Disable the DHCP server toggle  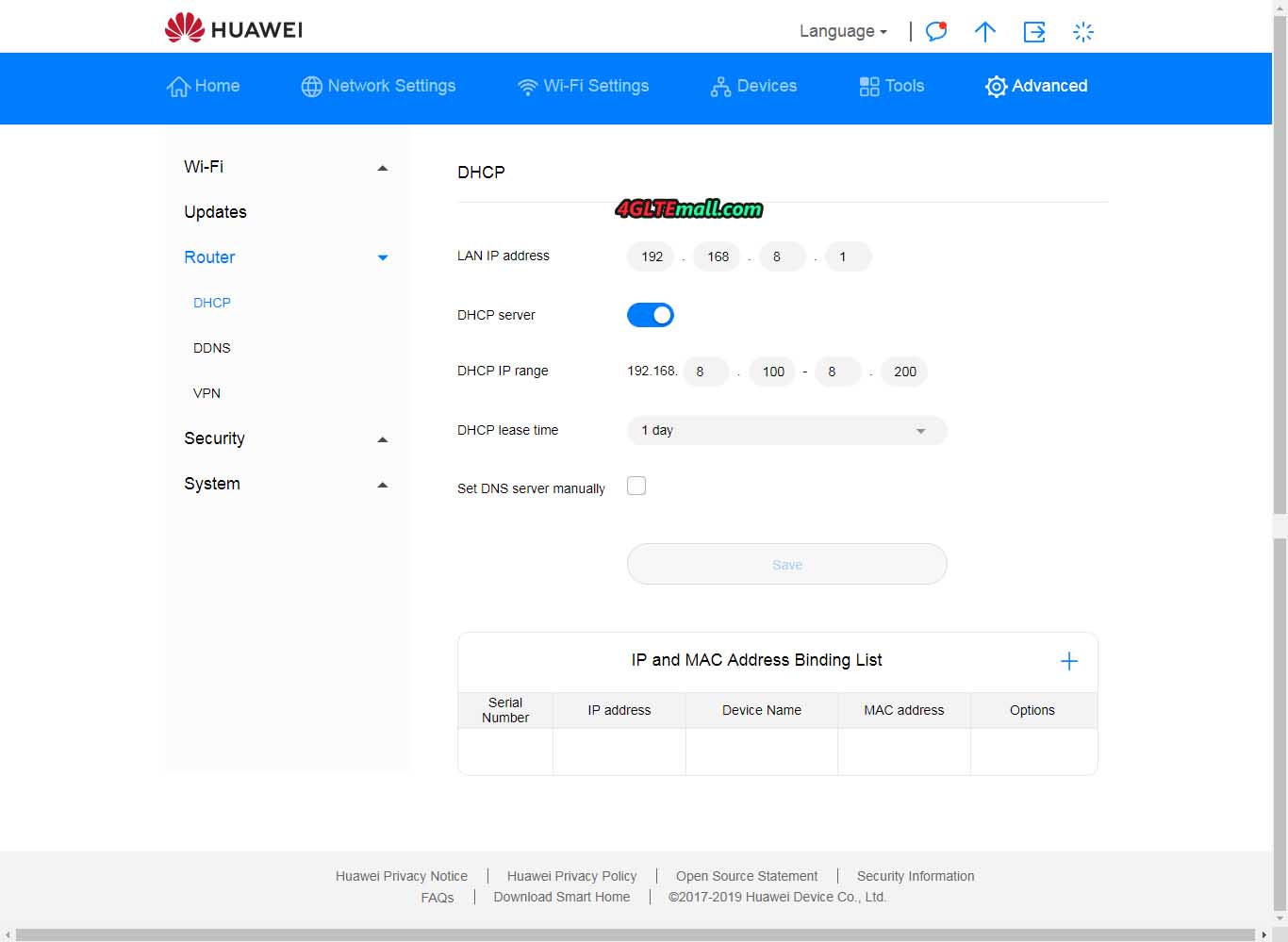[651, 315]
